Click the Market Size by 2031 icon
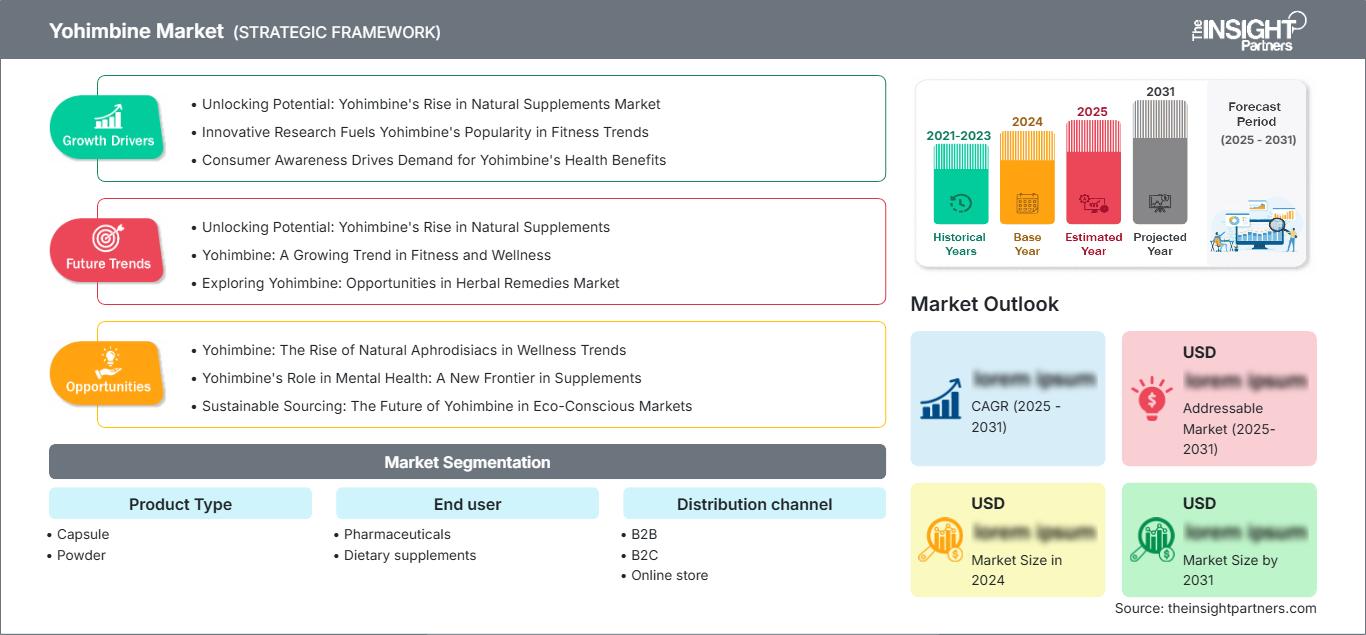1366x635 pixels. click(x=1151, y=540)
